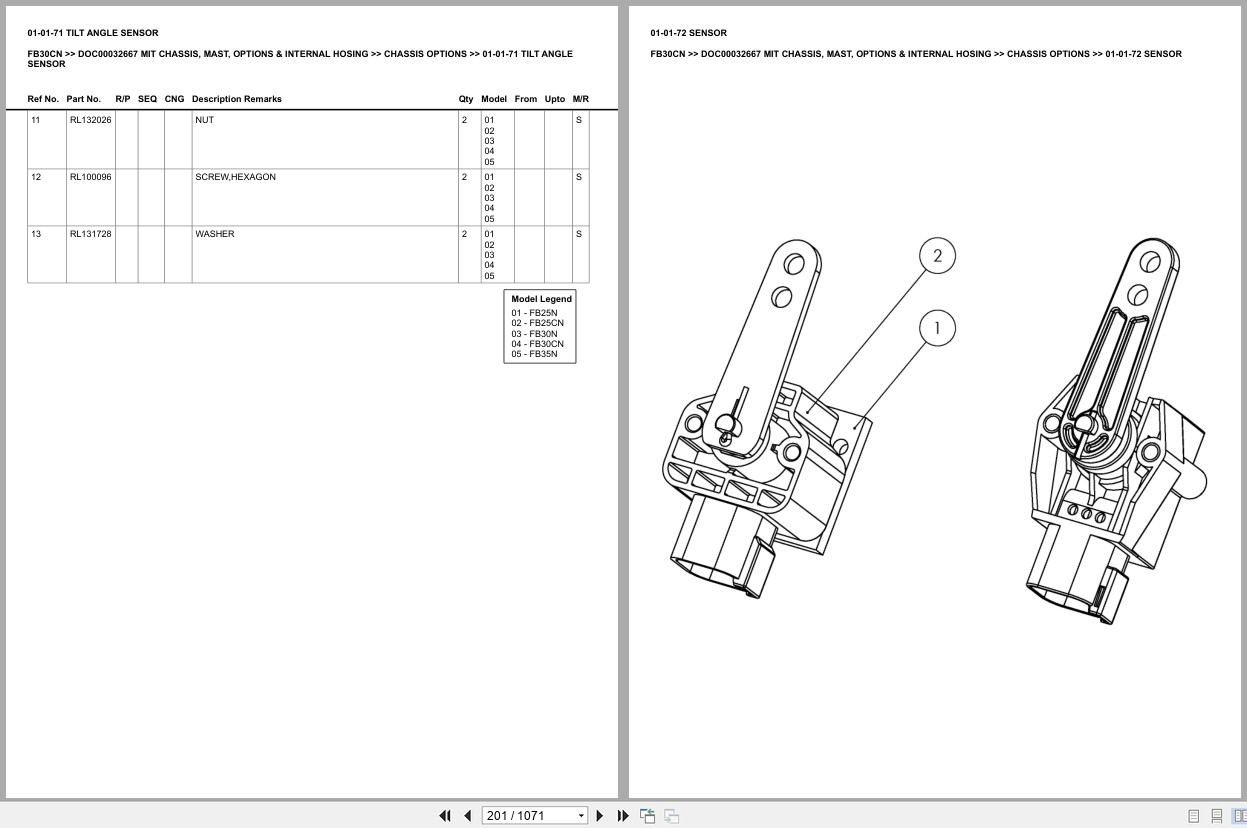Select the SCREW,HEXAGON description
Viewport: 1247px width, 828px height.
235,177
